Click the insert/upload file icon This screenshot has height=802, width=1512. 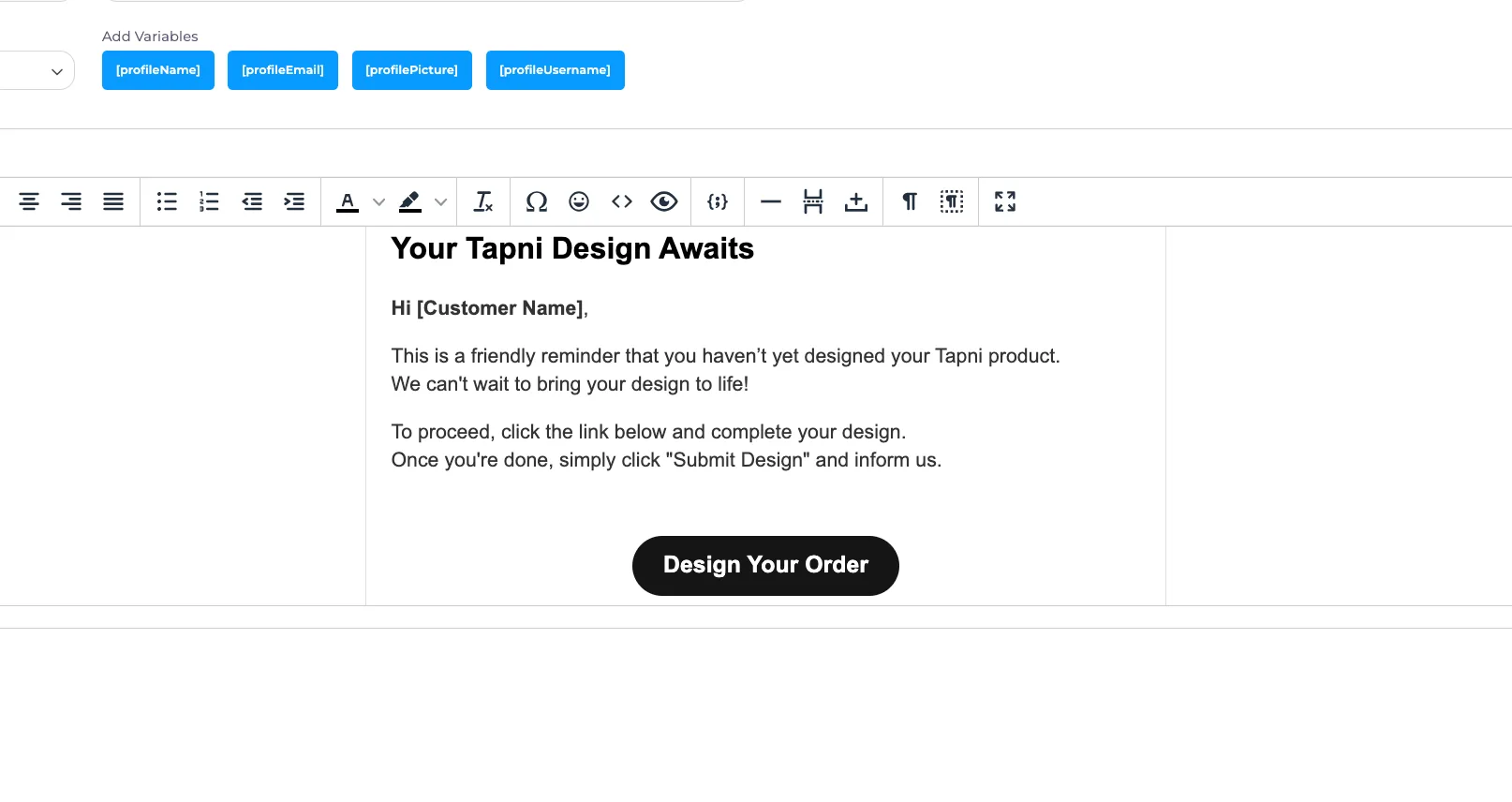(856, 201)
